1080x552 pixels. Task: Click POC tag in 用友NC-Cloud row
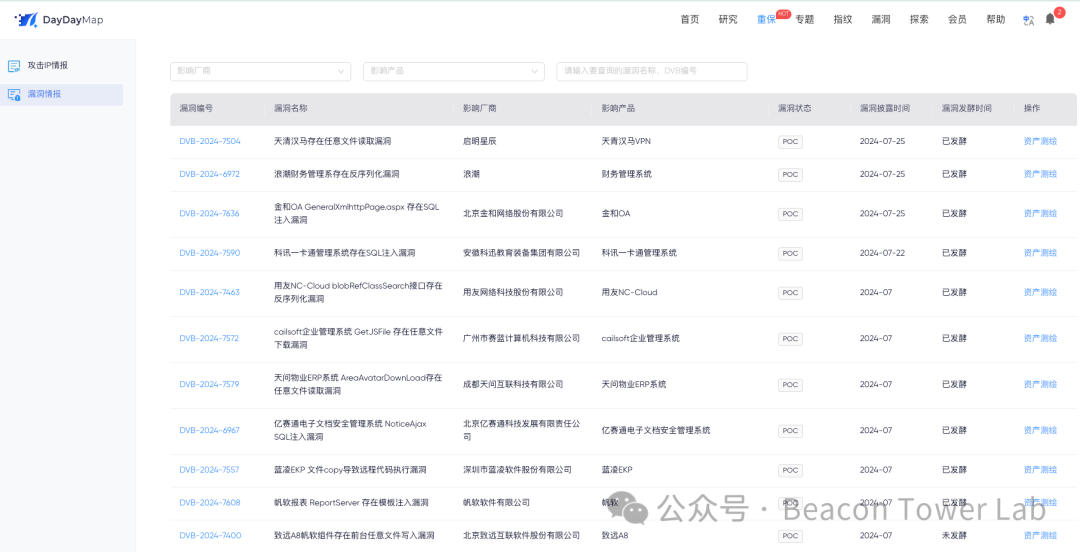790,293
